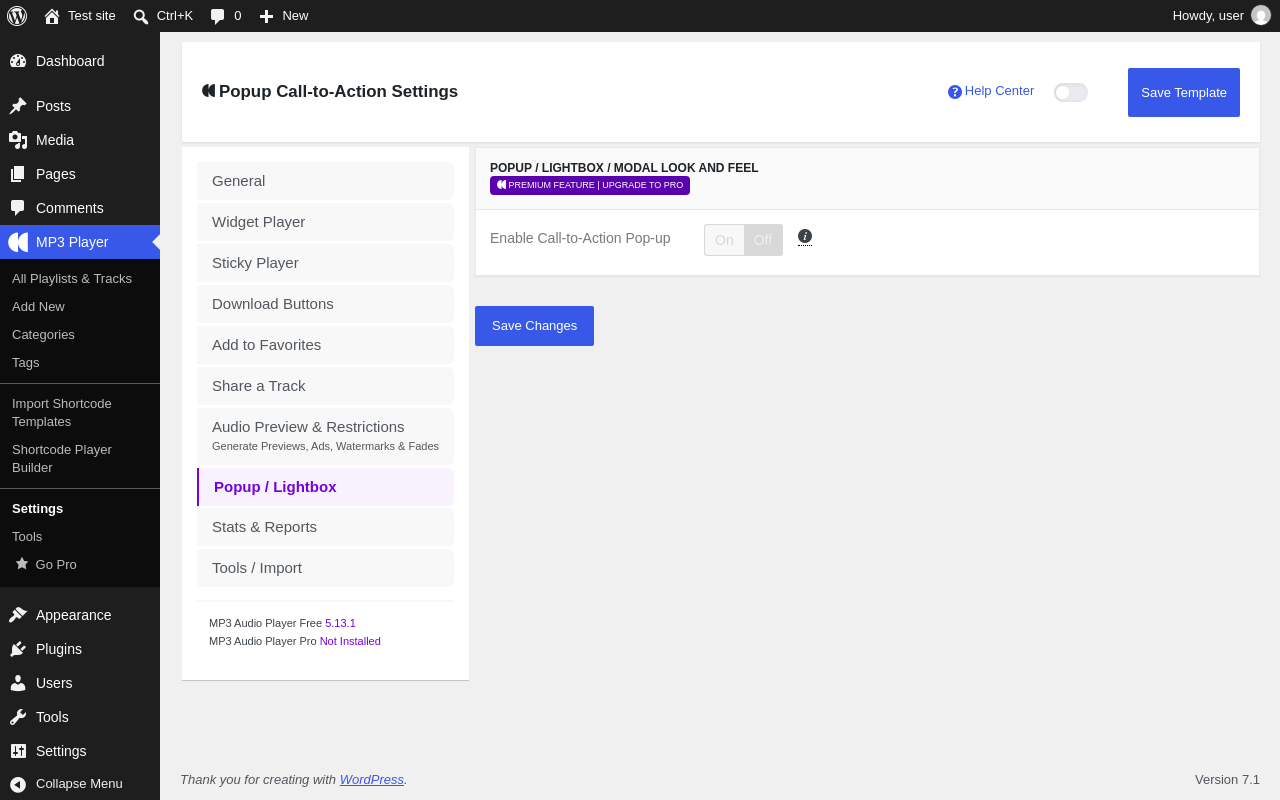Open the user avatar in top bar
Image resolution: width=1280 pixels, height=800 pixels.
coord(1261,15)
